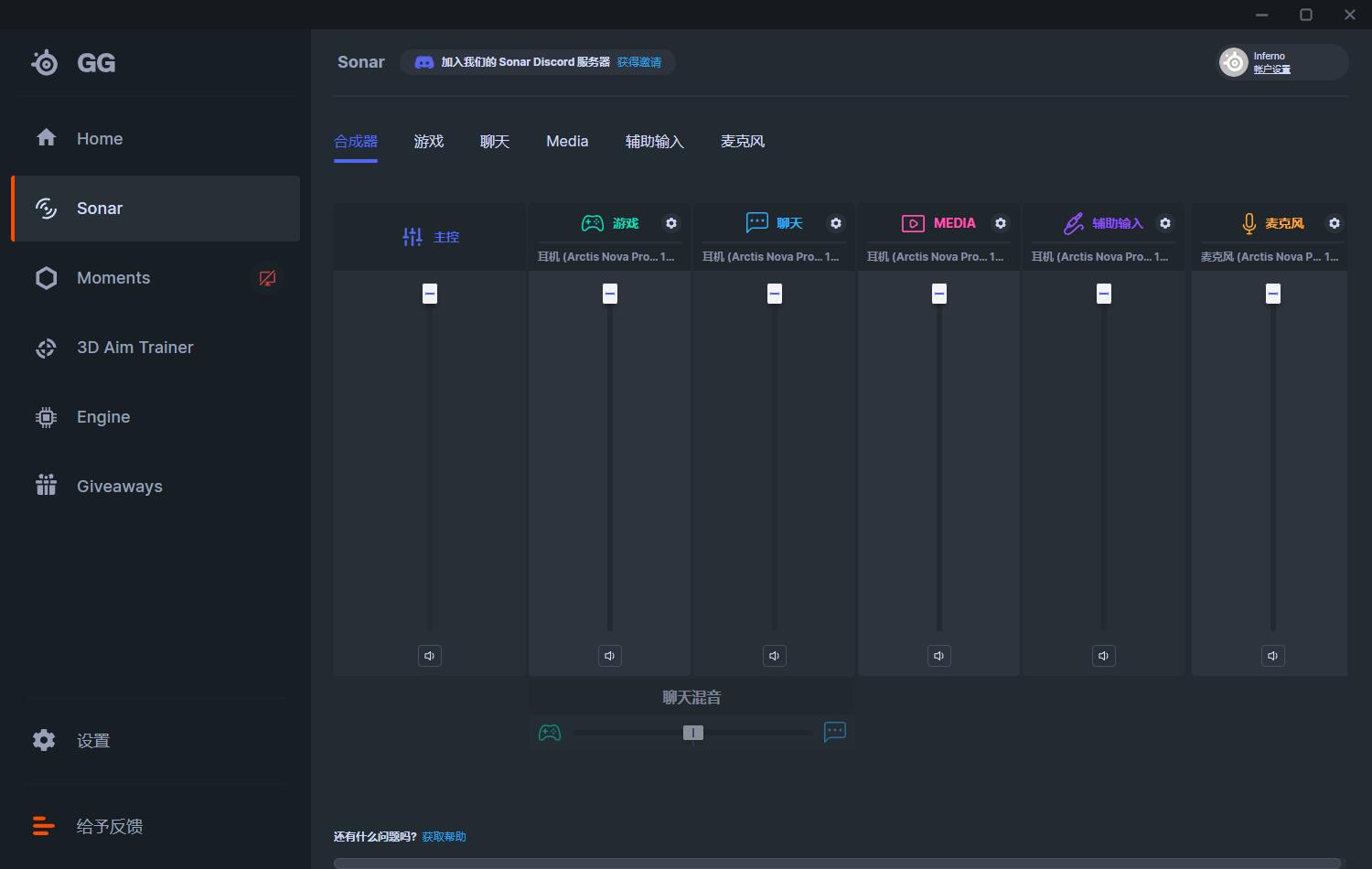Click the SteelSeries GG logo icon
The height and width of the screenshot is (869, 1372).
pos(44,62)
